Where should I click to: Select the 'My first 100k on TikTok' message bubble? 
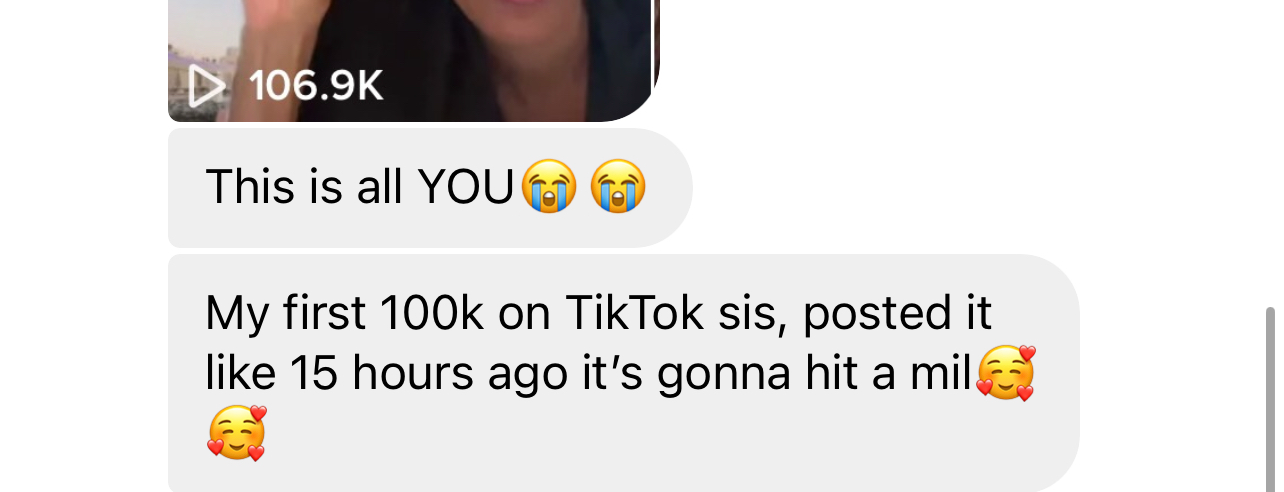tap(624, 374)
